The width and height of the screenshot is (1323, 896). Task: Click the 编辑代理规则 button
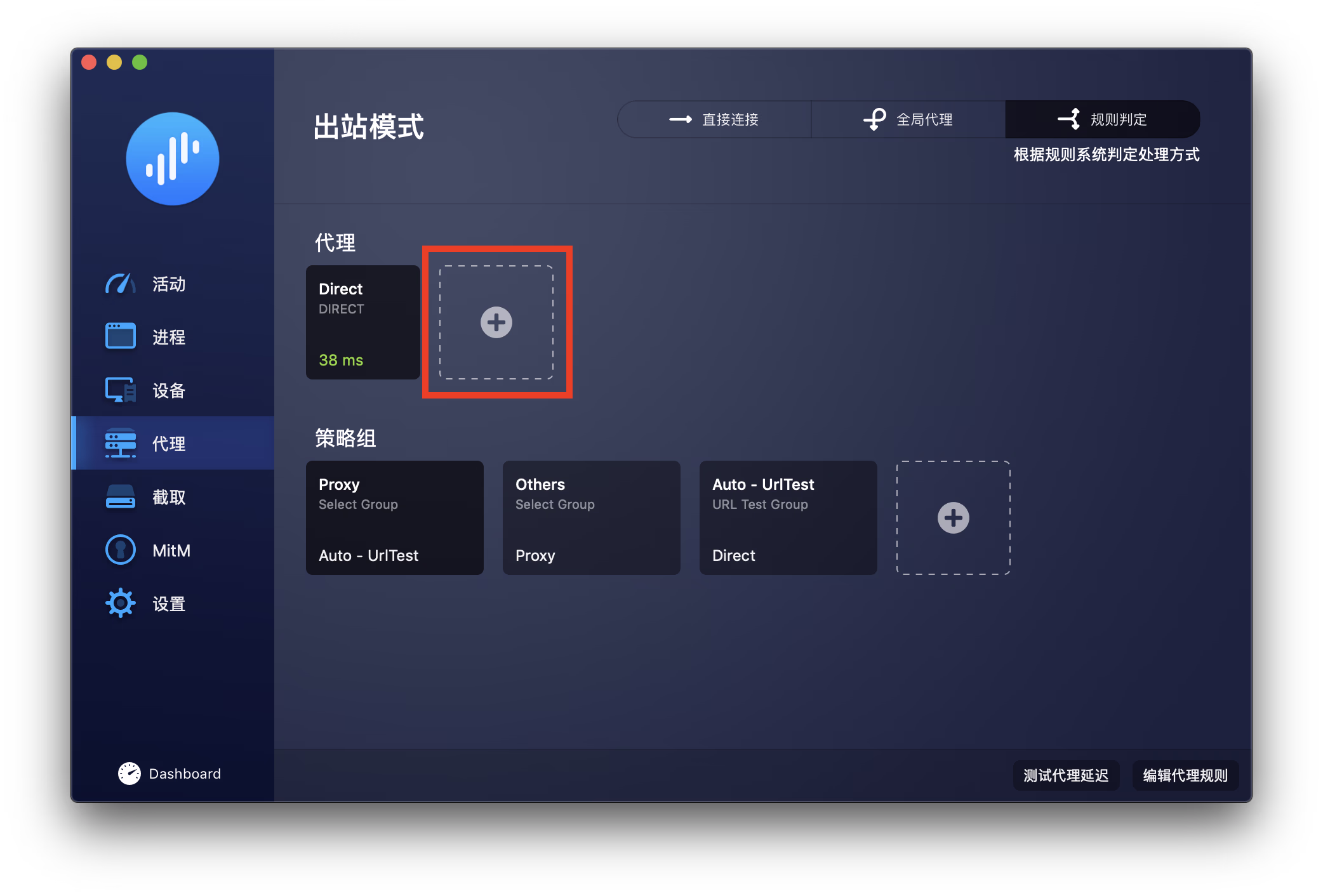click(1185, 775)
